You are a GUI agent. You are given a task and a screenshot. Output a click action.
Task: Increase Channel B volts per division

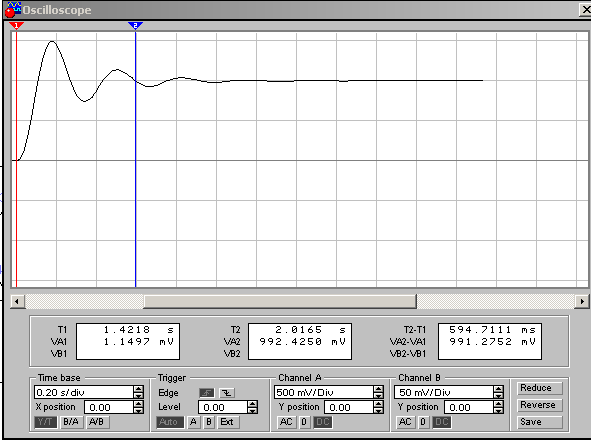[x=498, y=389]
